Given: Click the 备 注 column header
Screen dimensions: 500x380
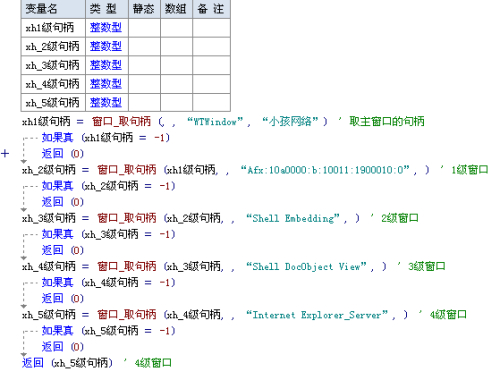Looking at the screenshot, I should pyautogui.click(x=211, y=9).
